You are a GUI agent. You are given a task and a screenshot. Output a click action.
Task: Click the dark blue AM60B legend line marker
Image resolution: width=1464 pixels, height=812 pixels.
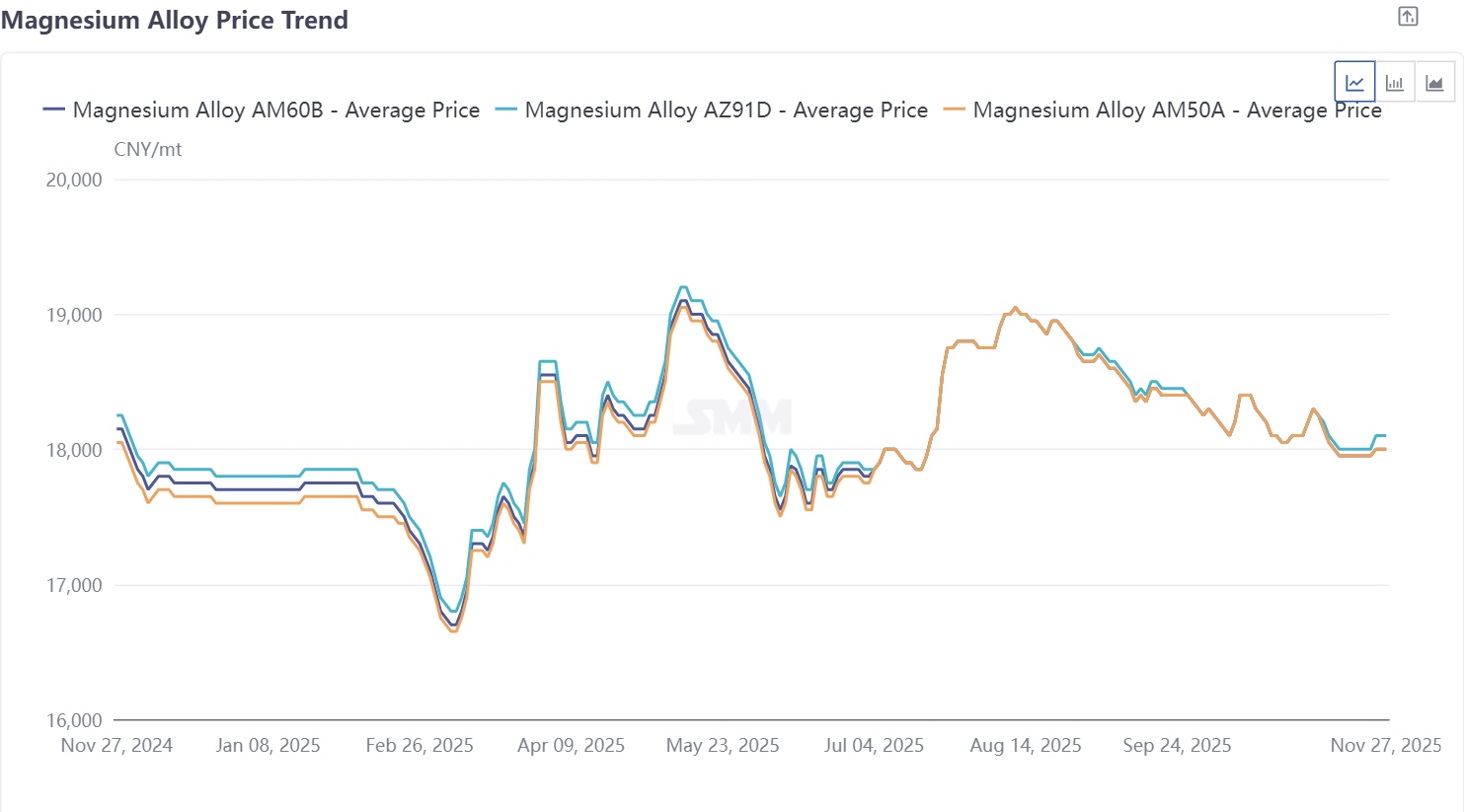[x=54, y=110]
